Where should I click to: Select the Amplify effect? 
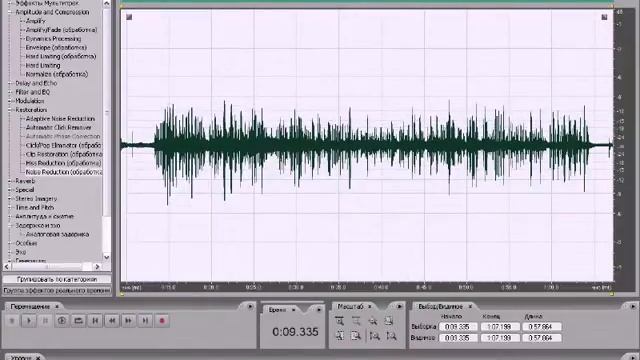36,21
